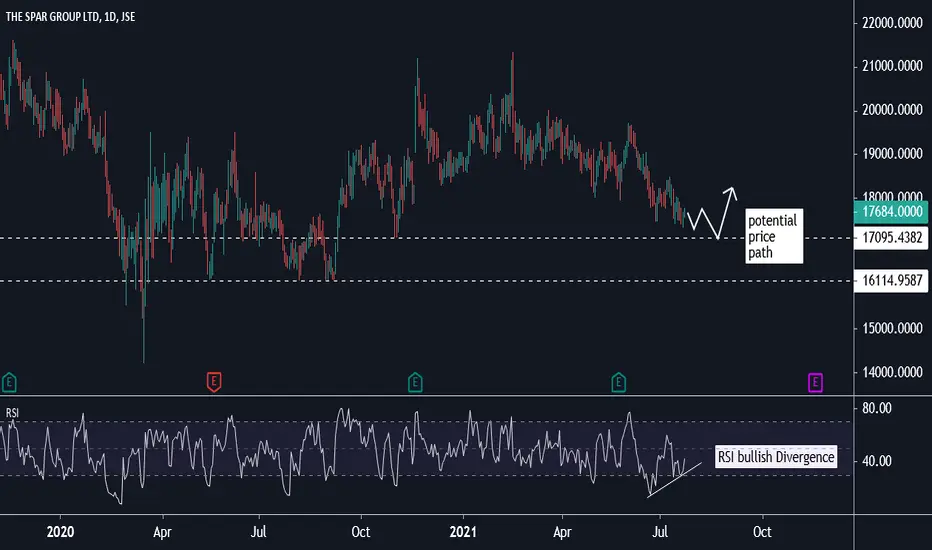
Task: Click the 14000.0000 price axis label
Action: tap(892, 372)
